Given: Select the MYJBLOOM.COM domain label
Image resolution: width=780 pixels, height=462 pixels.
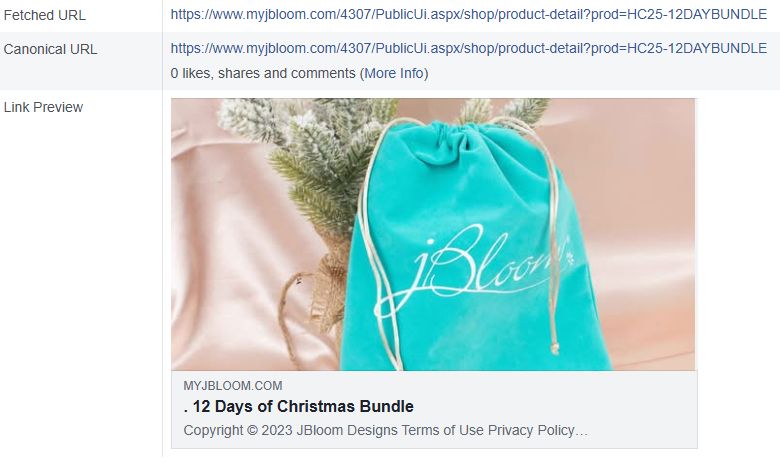Looking at the screenshot, I should click(233, 385).
